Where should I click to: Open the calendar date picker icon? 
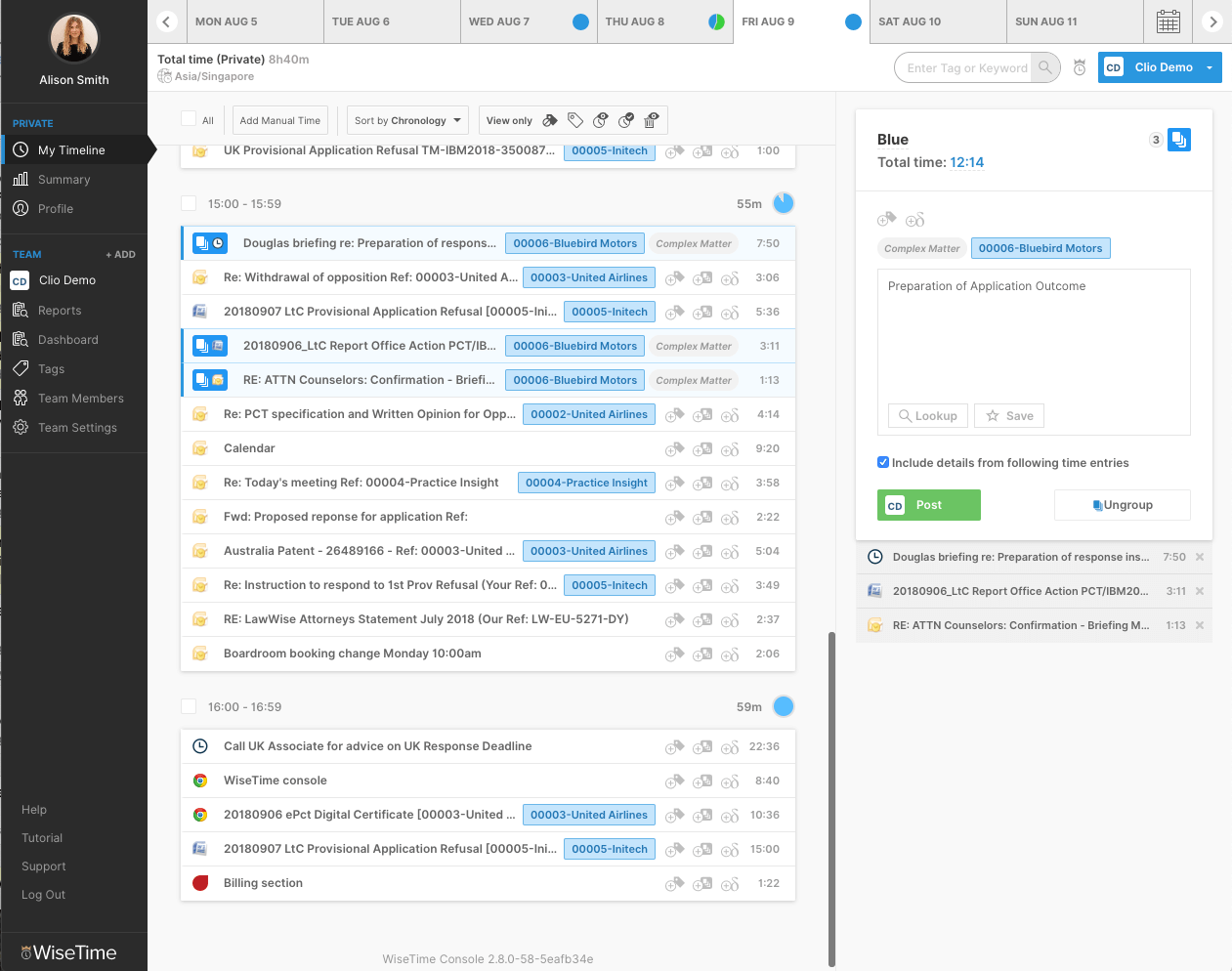pyautogui.click(x=1168, y=21)
